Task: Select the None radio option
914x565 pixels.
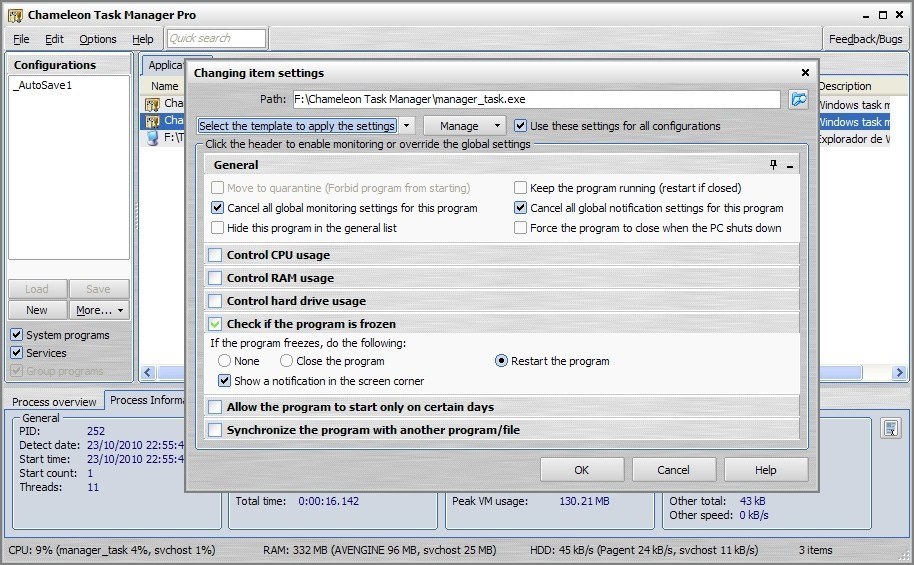Action: (224, 361)
